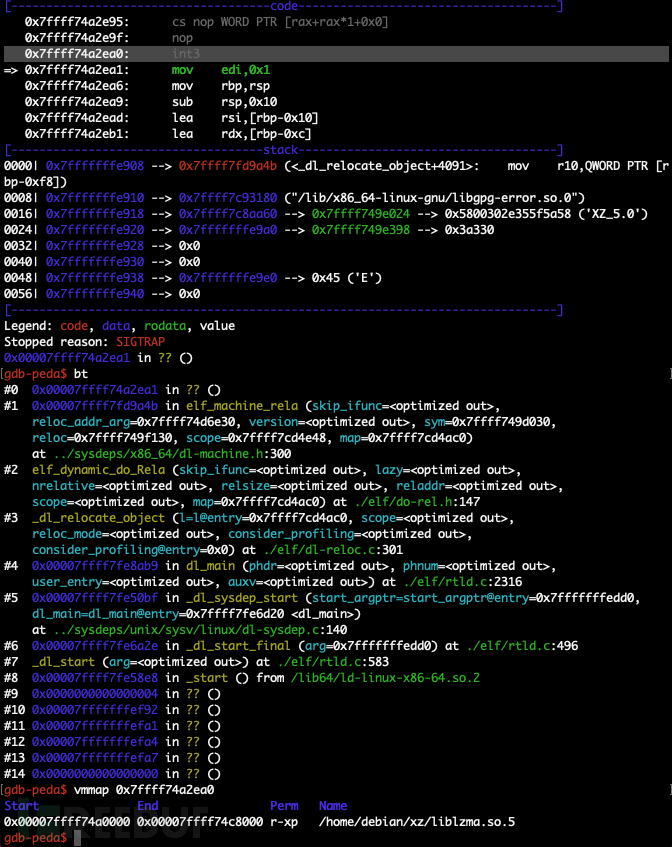Image resolution: width=672 pixels, height=847 pixels.
Task: Click red return address 0x7ffff7fd9a4b on stack
Action: click(x=227, y=166)
